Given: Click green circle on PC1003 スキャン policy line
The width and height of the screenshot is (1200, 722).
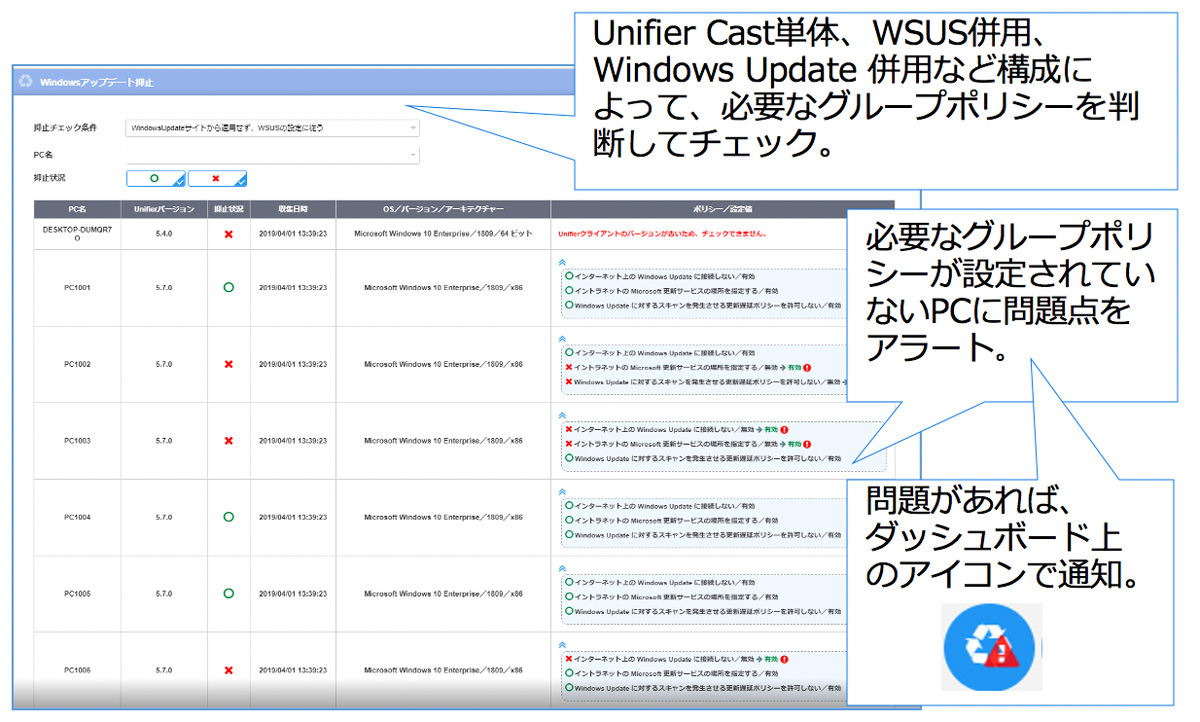Looking at the screenshot, I should (x=569, y=459).
